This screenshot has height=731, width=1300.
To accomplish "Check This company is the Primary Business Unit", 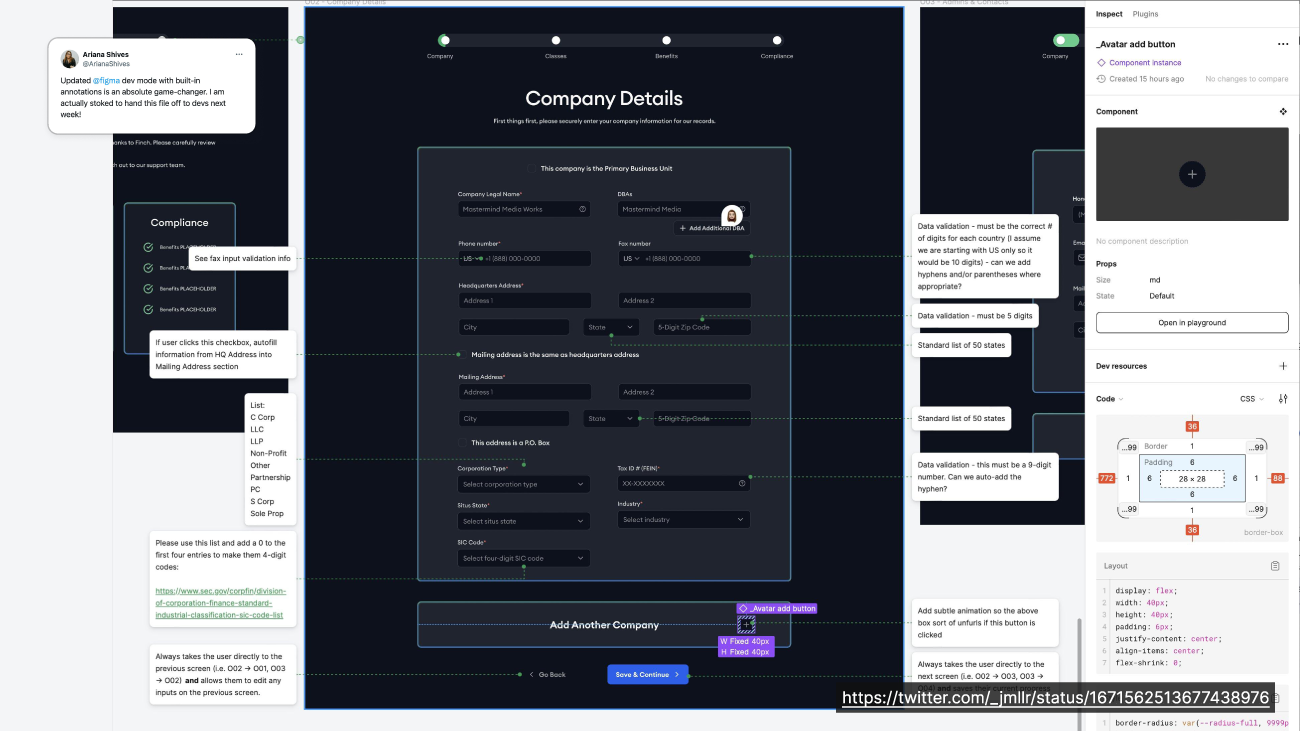I will tap(531, 169).
